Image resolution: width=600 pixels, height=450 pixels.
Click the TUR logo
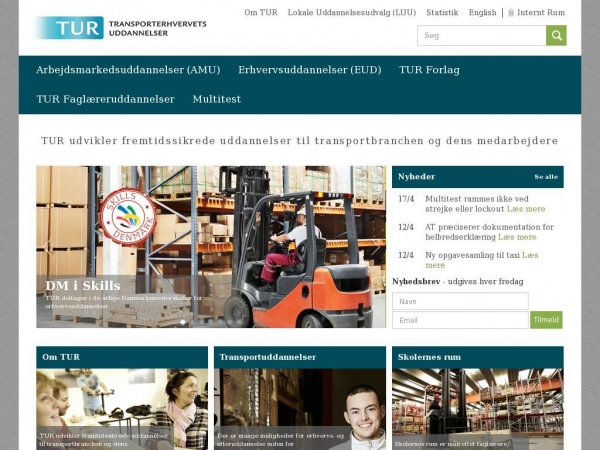(x=120, y=28)
